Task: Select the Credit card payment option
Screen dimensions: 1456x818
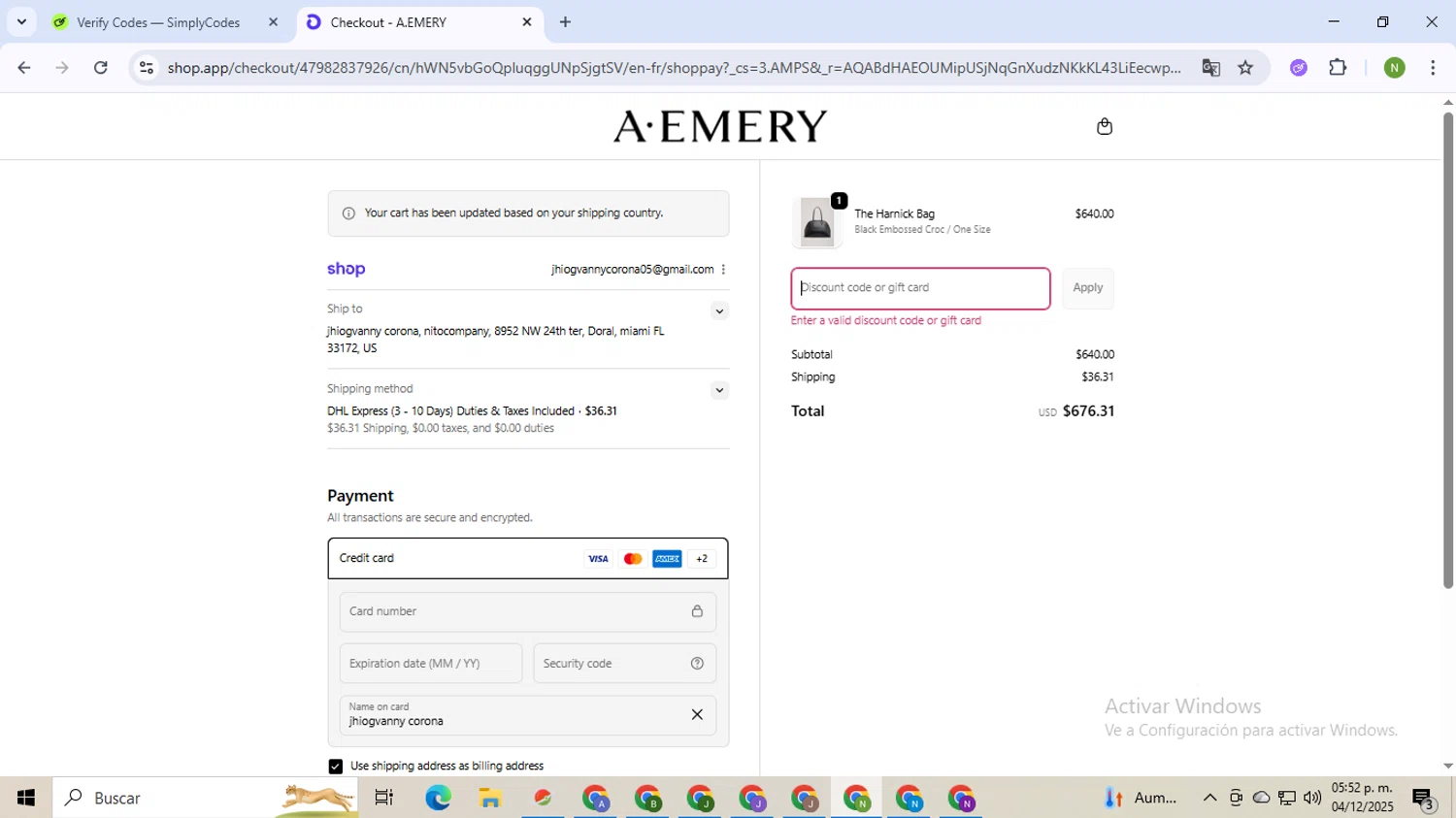Action: click(528, 559)
